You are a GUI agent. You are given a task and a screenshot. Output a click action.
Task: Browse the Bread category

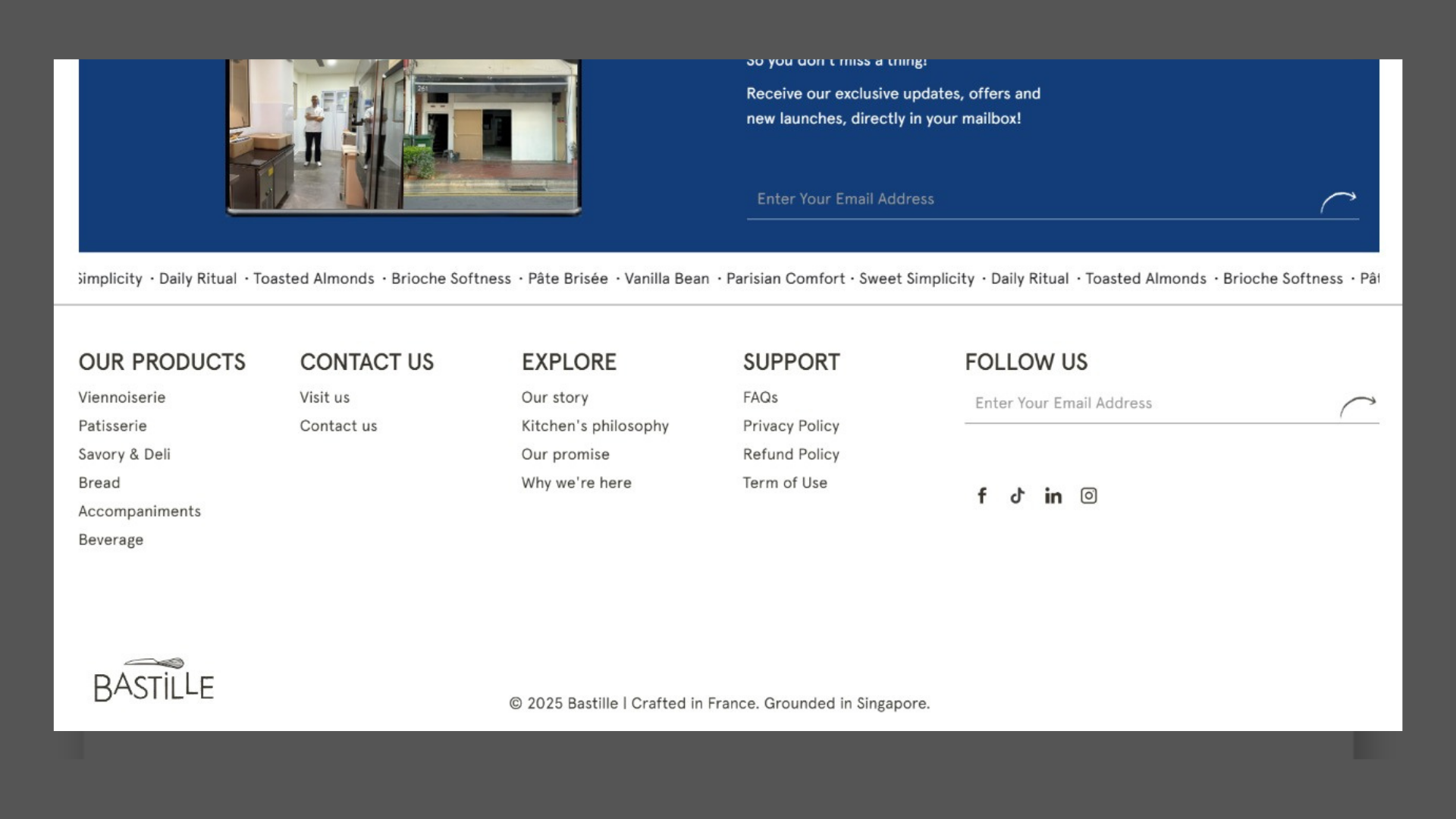click(99, 483)
